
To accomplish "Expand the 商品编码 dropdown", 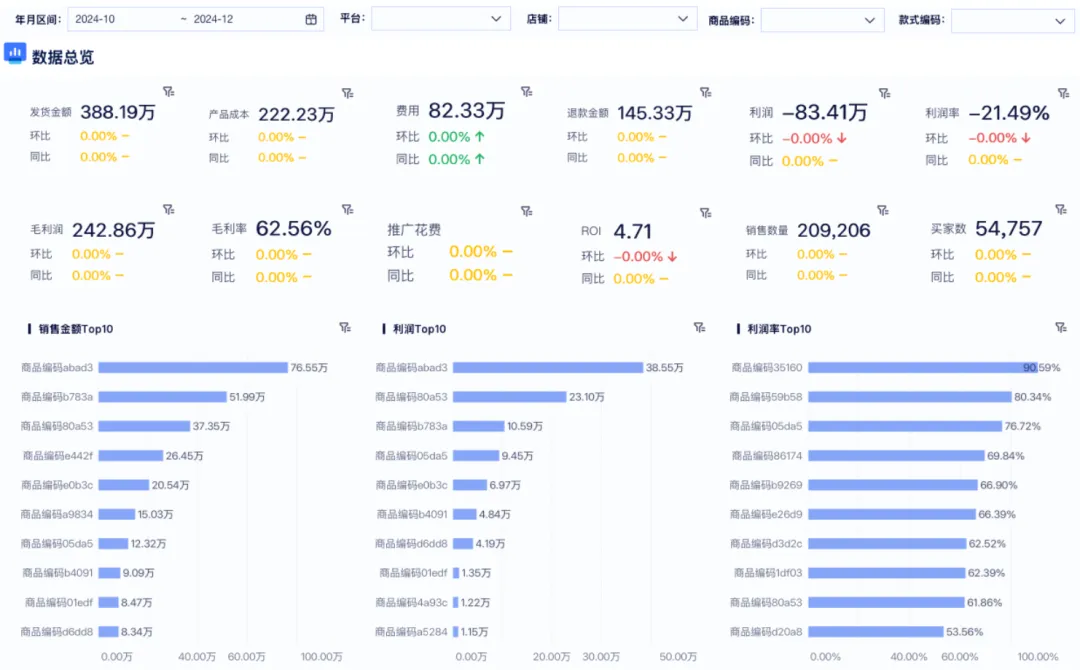I will coord(822,20).
